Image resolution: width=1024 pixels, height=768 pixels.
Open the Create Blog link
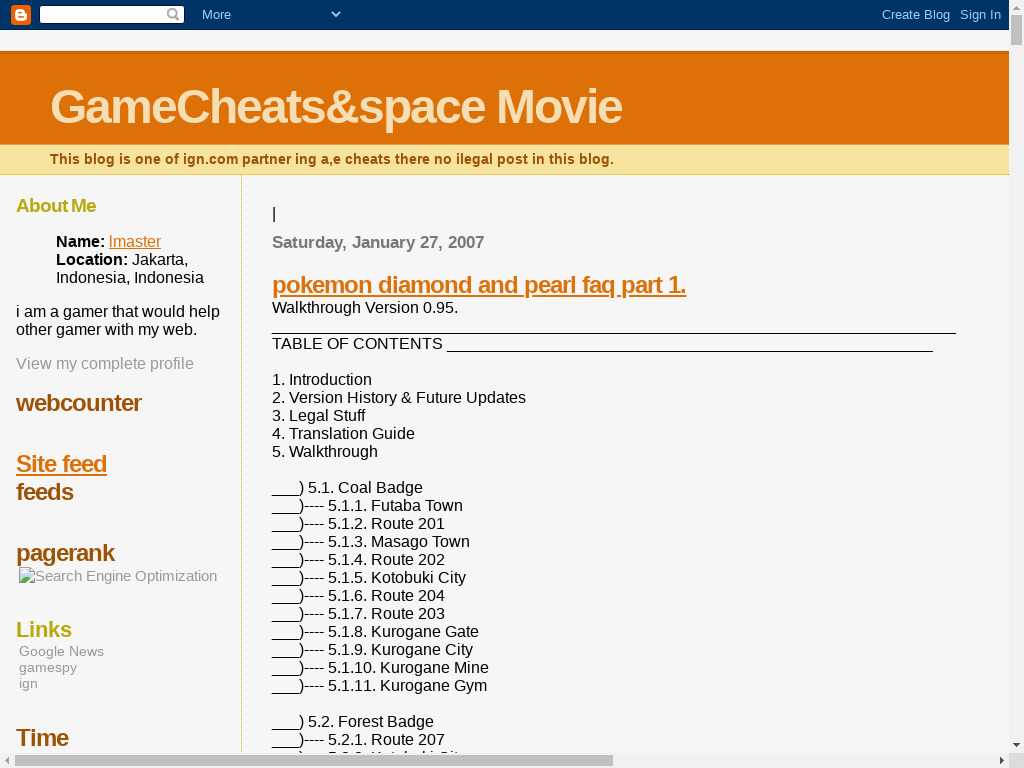[x=915, y=14]
